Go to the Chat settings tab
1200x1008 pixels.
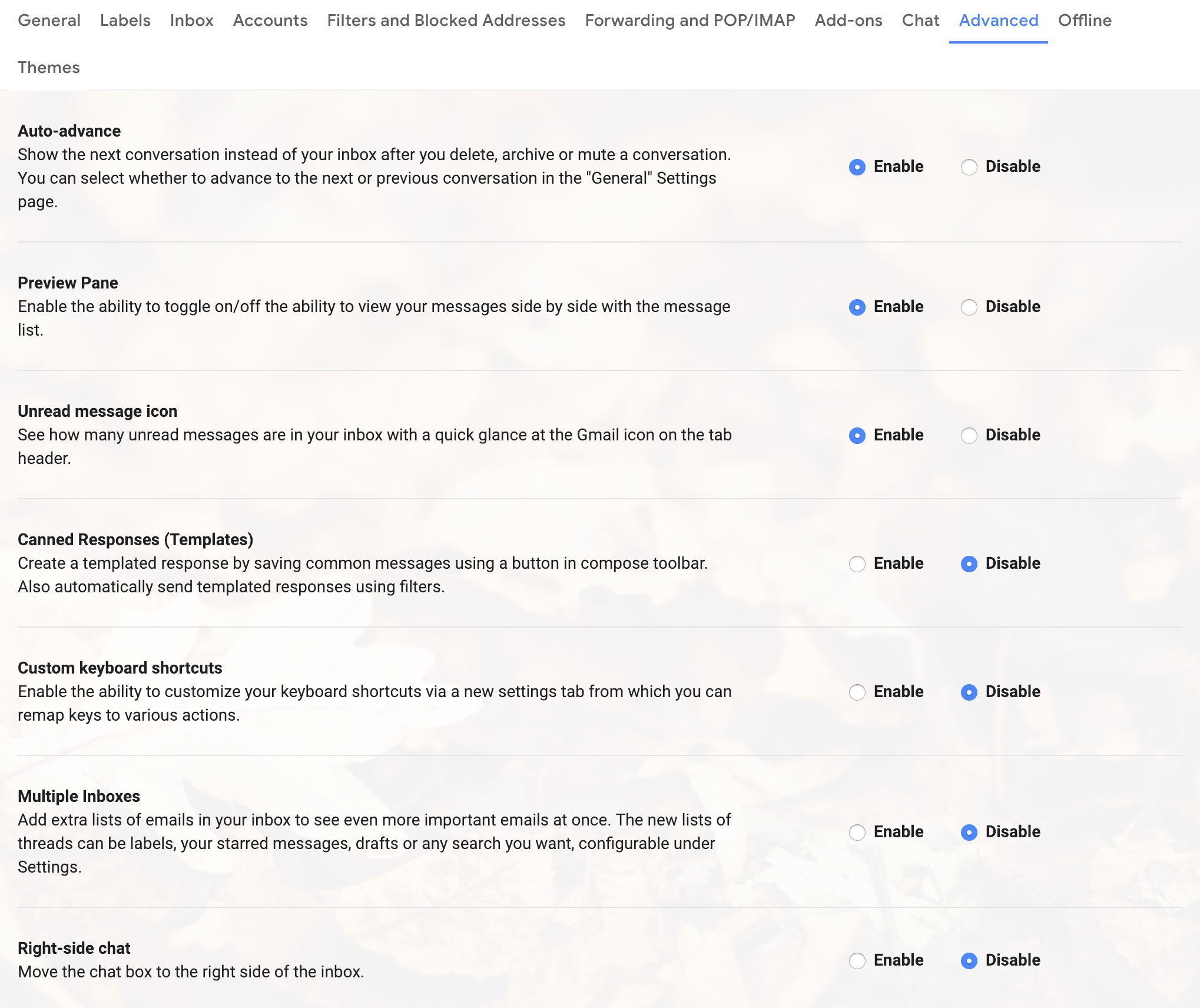[920, 21]
